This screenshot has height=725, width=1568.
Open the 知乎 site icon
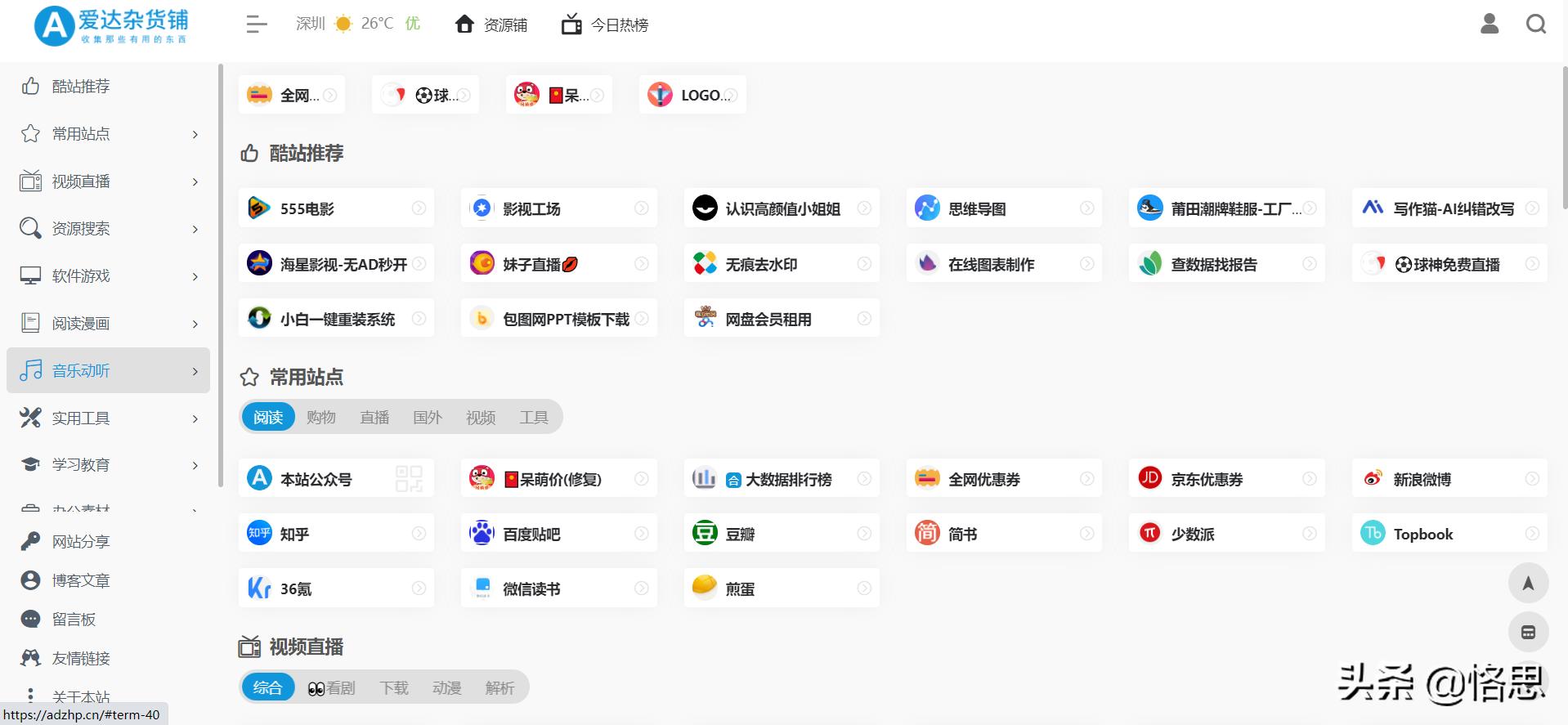point(259,534)
